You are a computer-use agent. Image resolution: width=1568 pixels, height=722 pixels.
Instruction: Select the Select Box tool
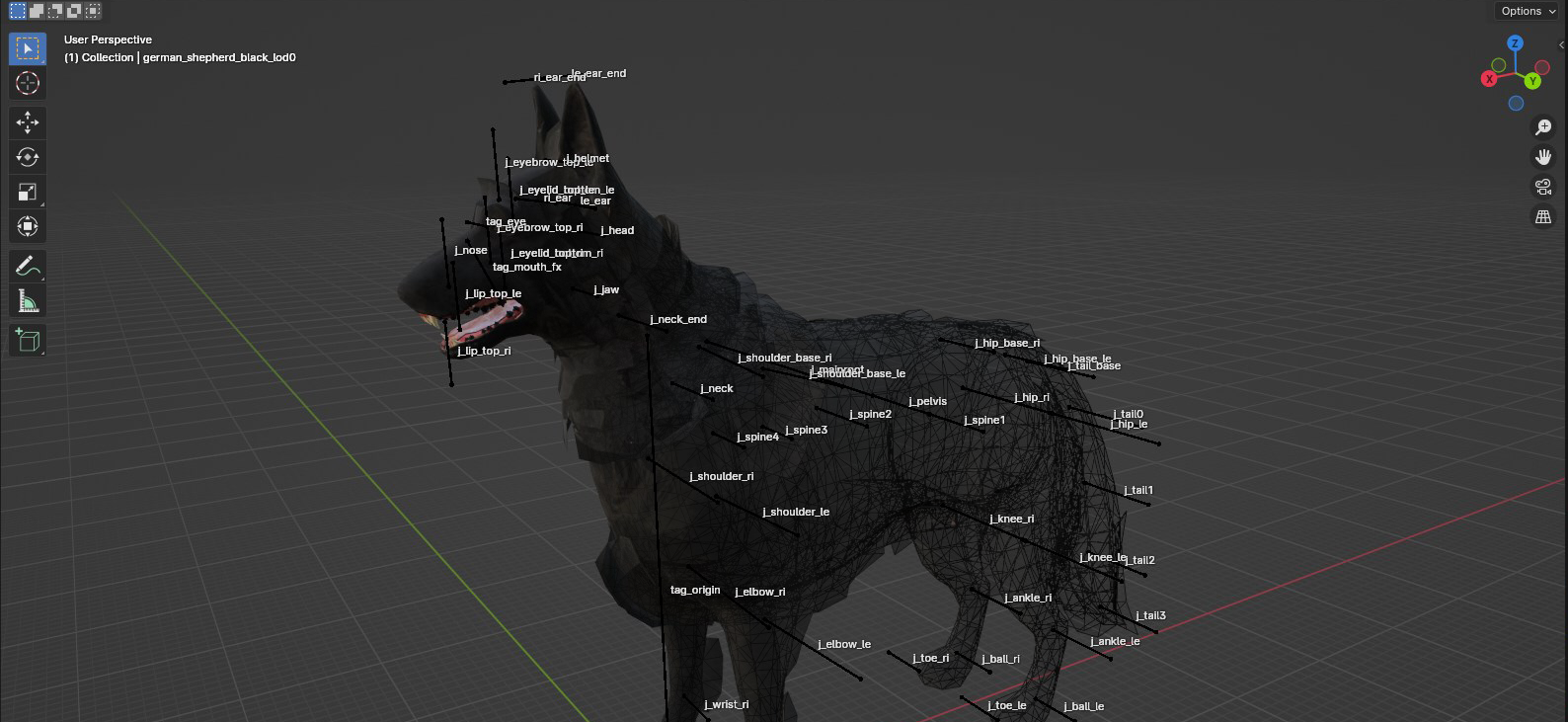point(28,48)
